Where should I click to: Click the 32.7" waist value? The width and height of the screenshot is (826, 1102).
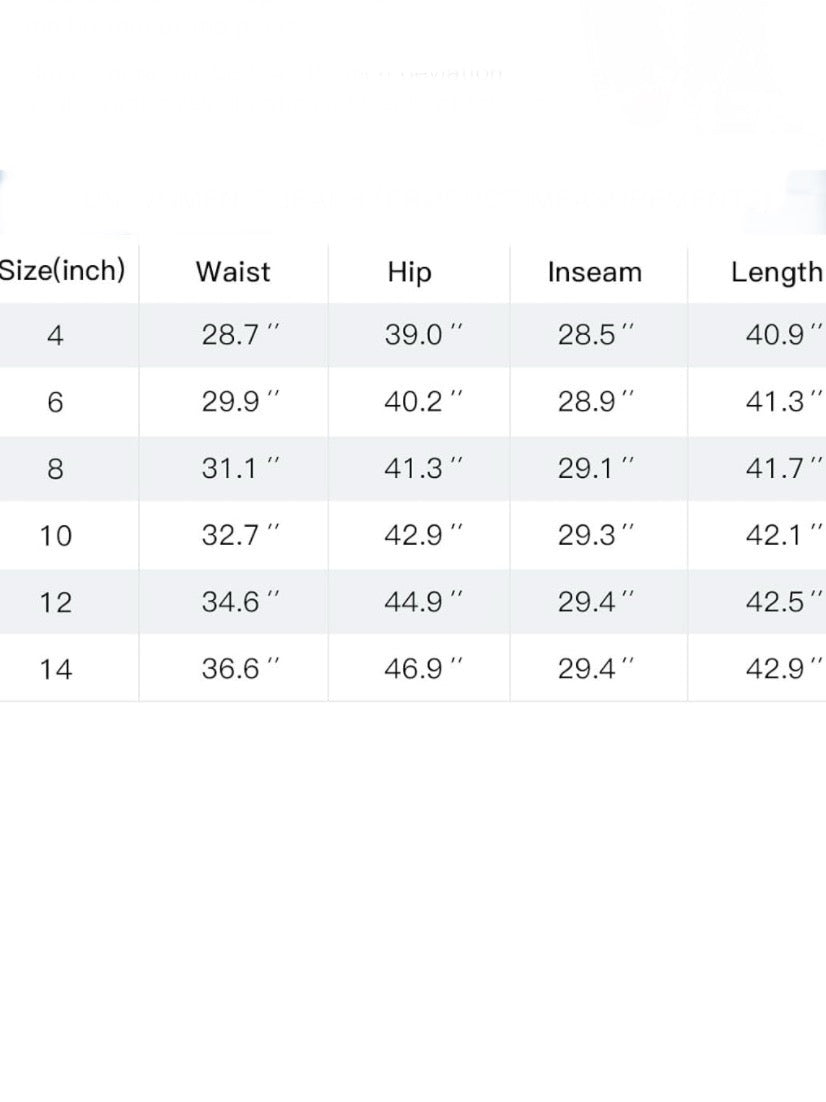pos(240,535)
